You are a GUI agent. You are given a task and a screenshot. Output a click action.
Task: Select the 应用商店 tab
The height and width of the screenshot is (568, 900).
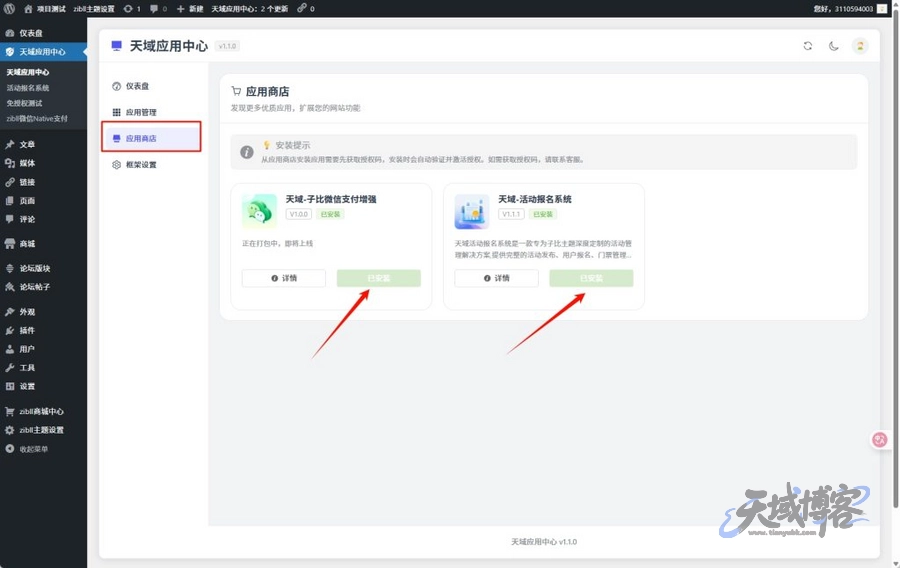coord(152,138)
